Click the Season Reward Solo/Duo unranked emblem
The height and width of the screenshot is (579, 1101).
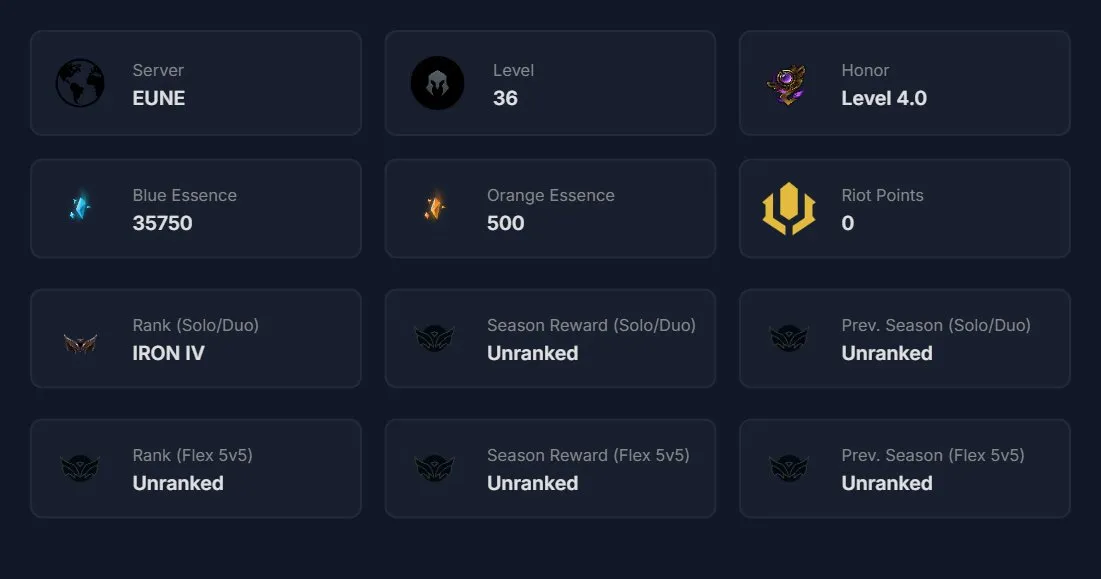click(x=435, y=338)
